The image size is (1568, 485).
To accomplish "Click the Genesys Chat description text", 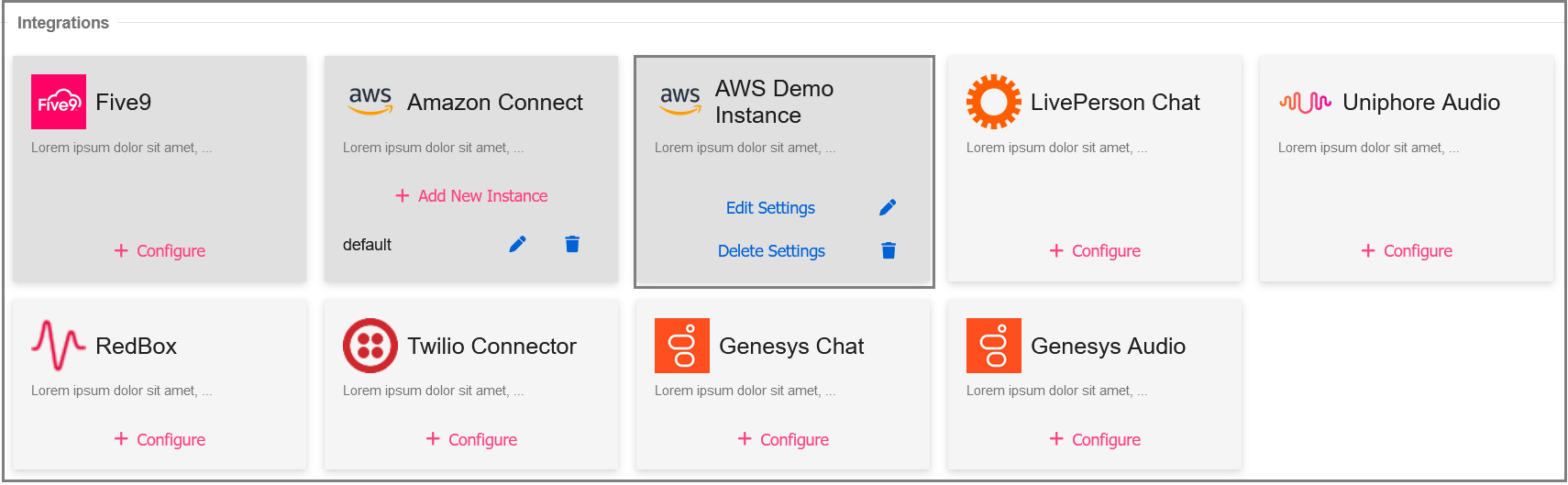I will [x=745, y=391].
